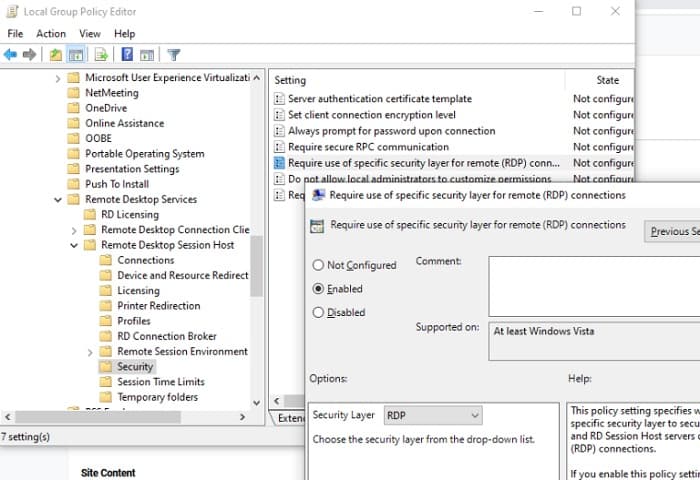This screenshot has width=700, height=480.
Task: Toggle the Show/Hide Action Pane icon
Action: (x=147, y=55)
